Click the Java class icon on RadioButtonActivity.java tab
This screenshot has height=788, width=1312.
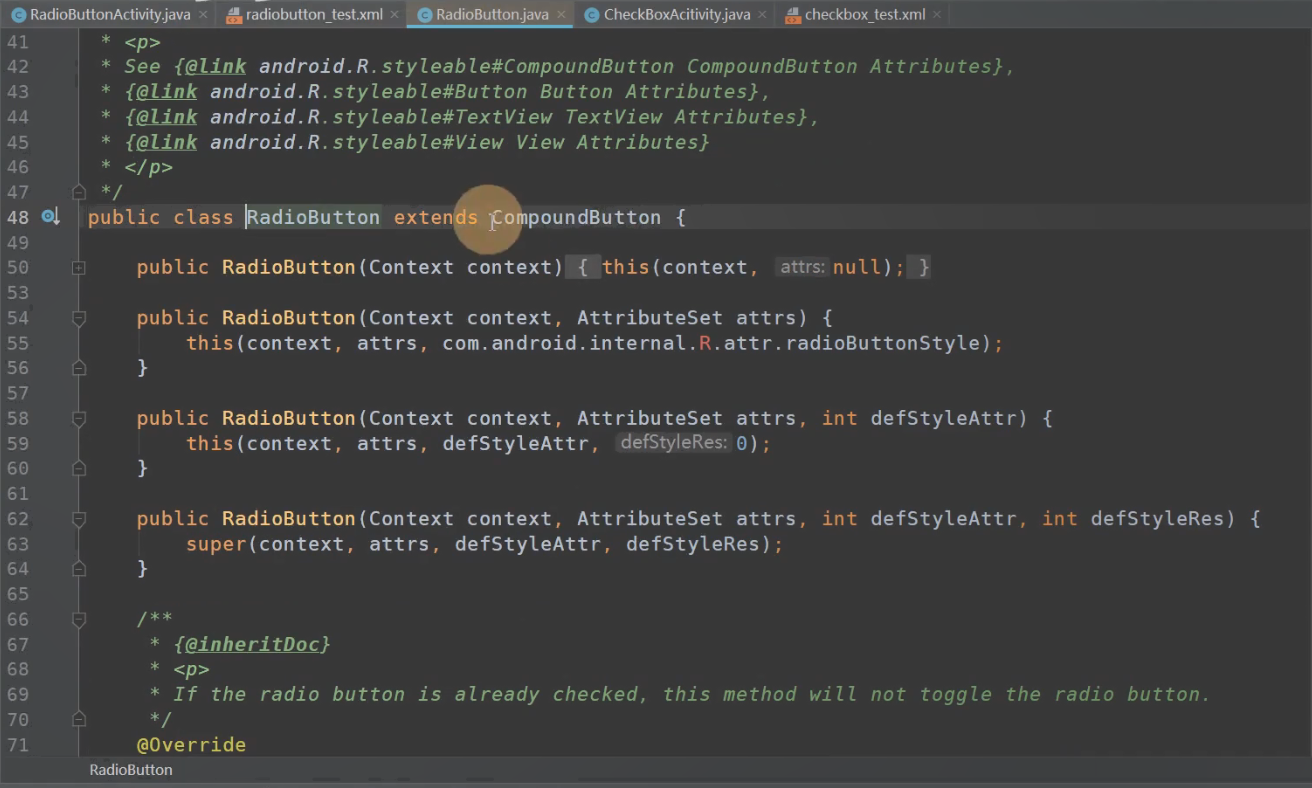point(18,15)
